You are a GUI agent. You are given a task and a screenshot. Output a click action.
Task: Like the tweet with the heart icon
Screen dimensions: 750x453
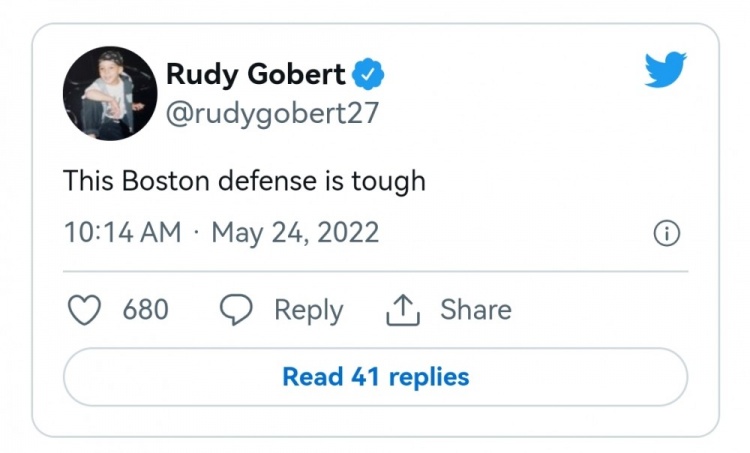click(x=84, y=310)
